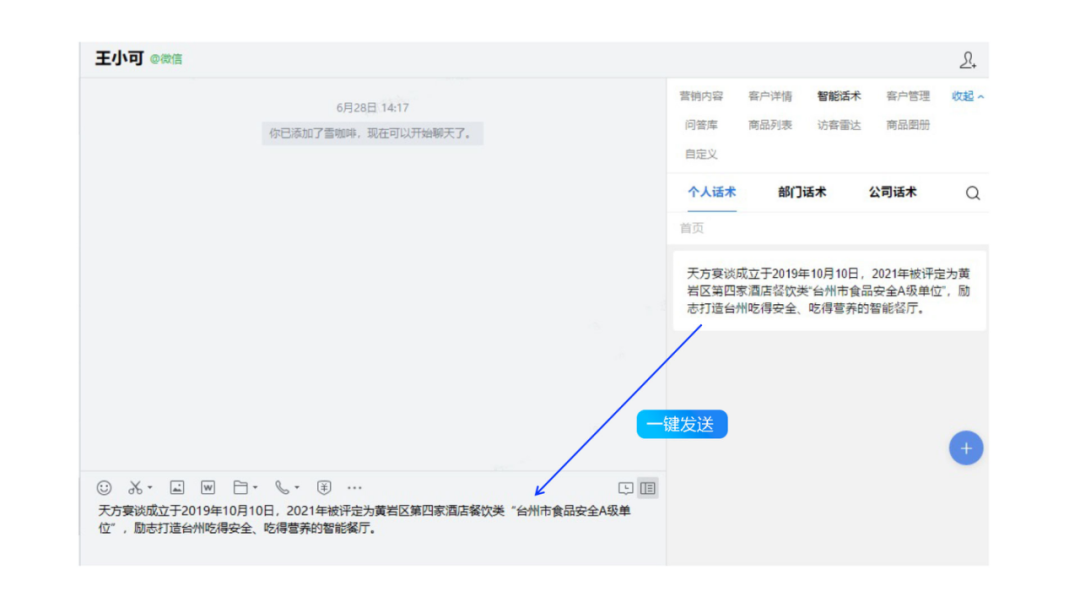Click the @微信 label beside the name
This screenshot has width=1080, height=608.
click(166, 59)
